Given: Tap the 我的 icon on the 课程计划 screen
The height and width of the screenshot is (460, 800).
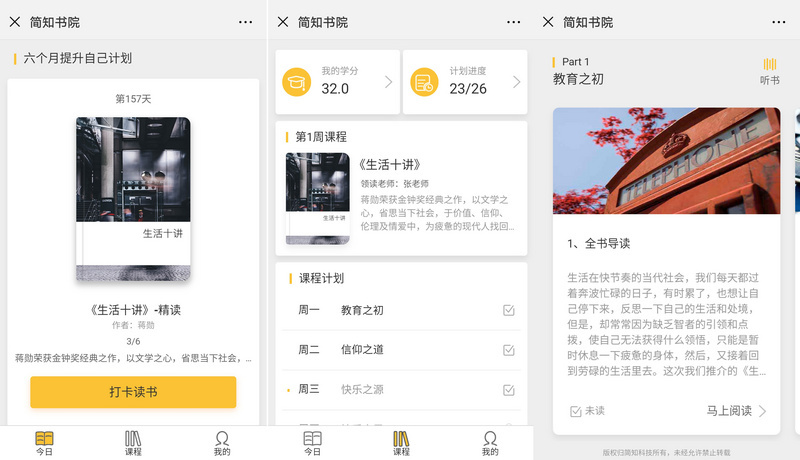Looking at the screenshot, I should pyautogui.click(x=489, y=439).
